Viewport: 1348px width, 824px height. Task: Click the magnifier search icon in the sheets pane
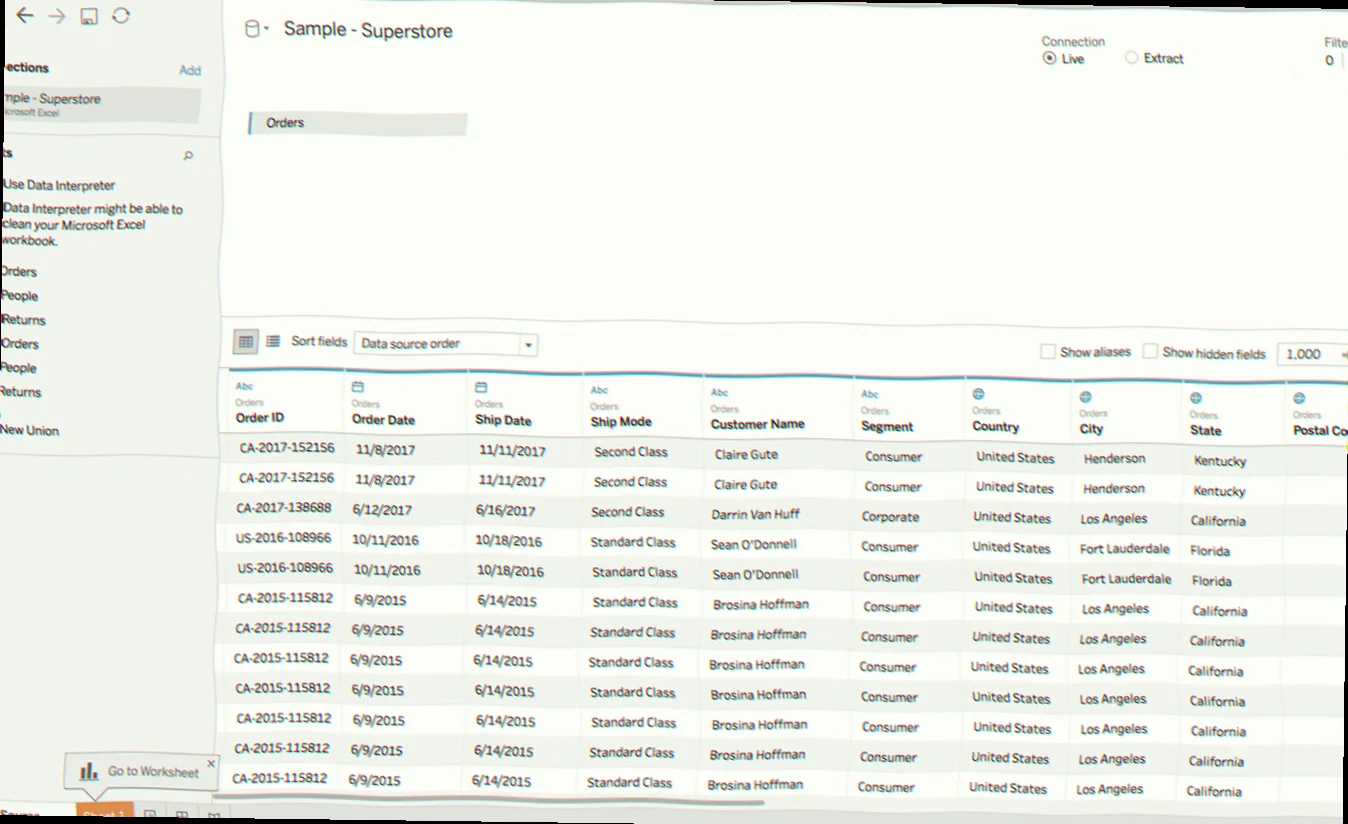point(188,156)
